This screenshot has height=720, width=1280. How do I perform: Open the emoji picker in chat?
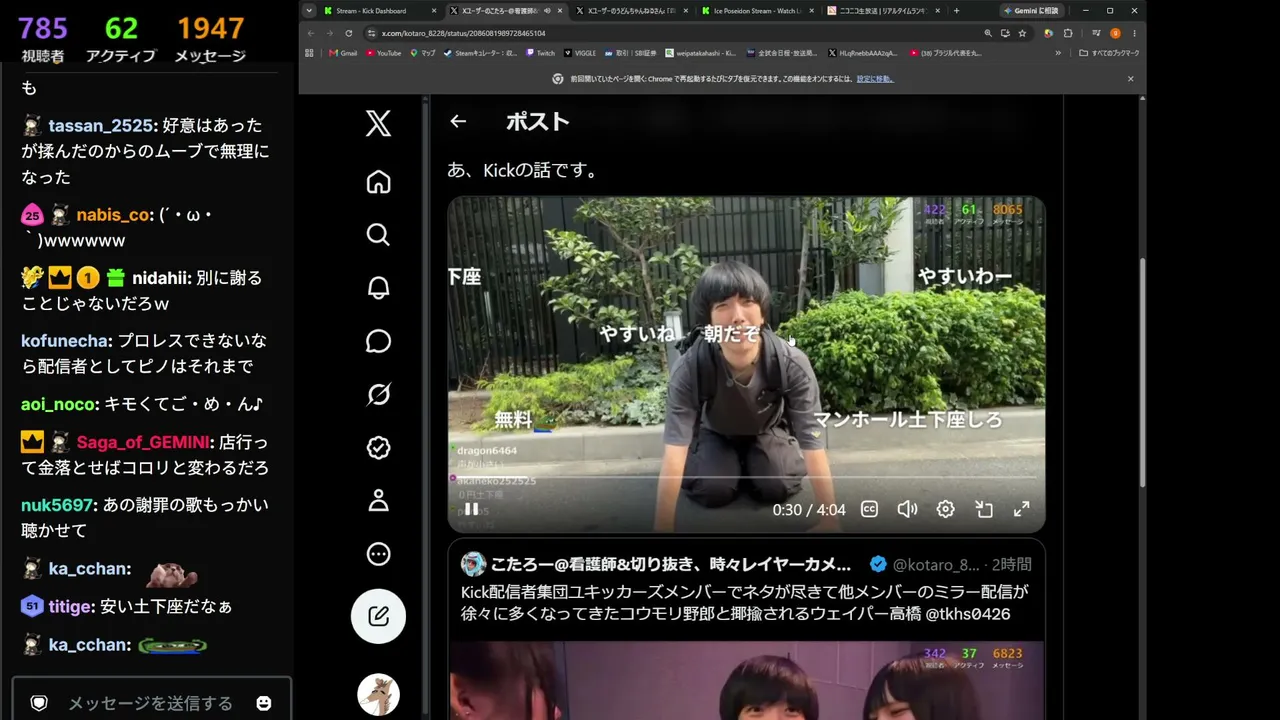264,703
